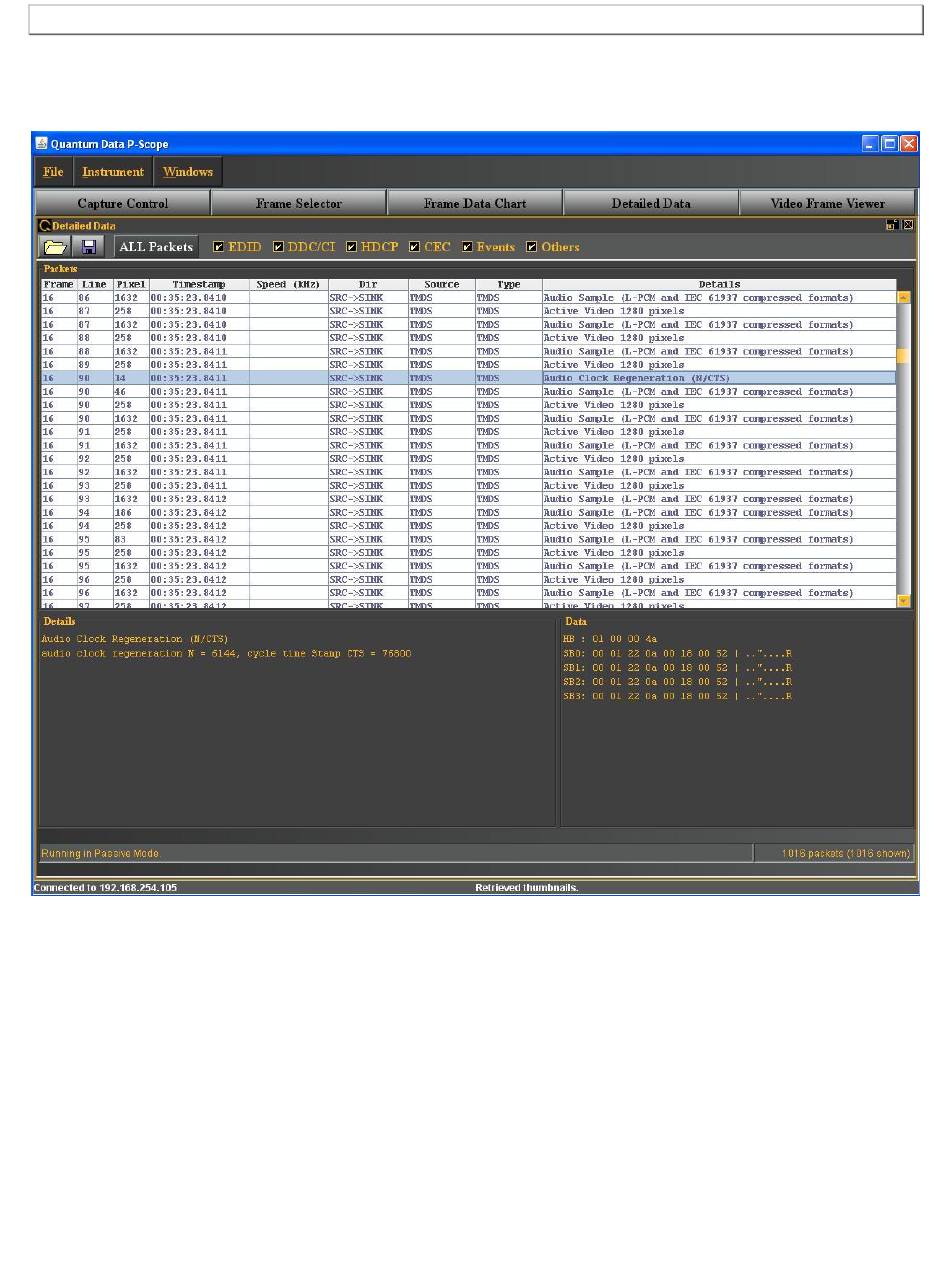The height and width of the screenshot is (1267, 950).
Task: Click the Quantum Data P-Scope title bar icon
Action: [x=42, y=144]
